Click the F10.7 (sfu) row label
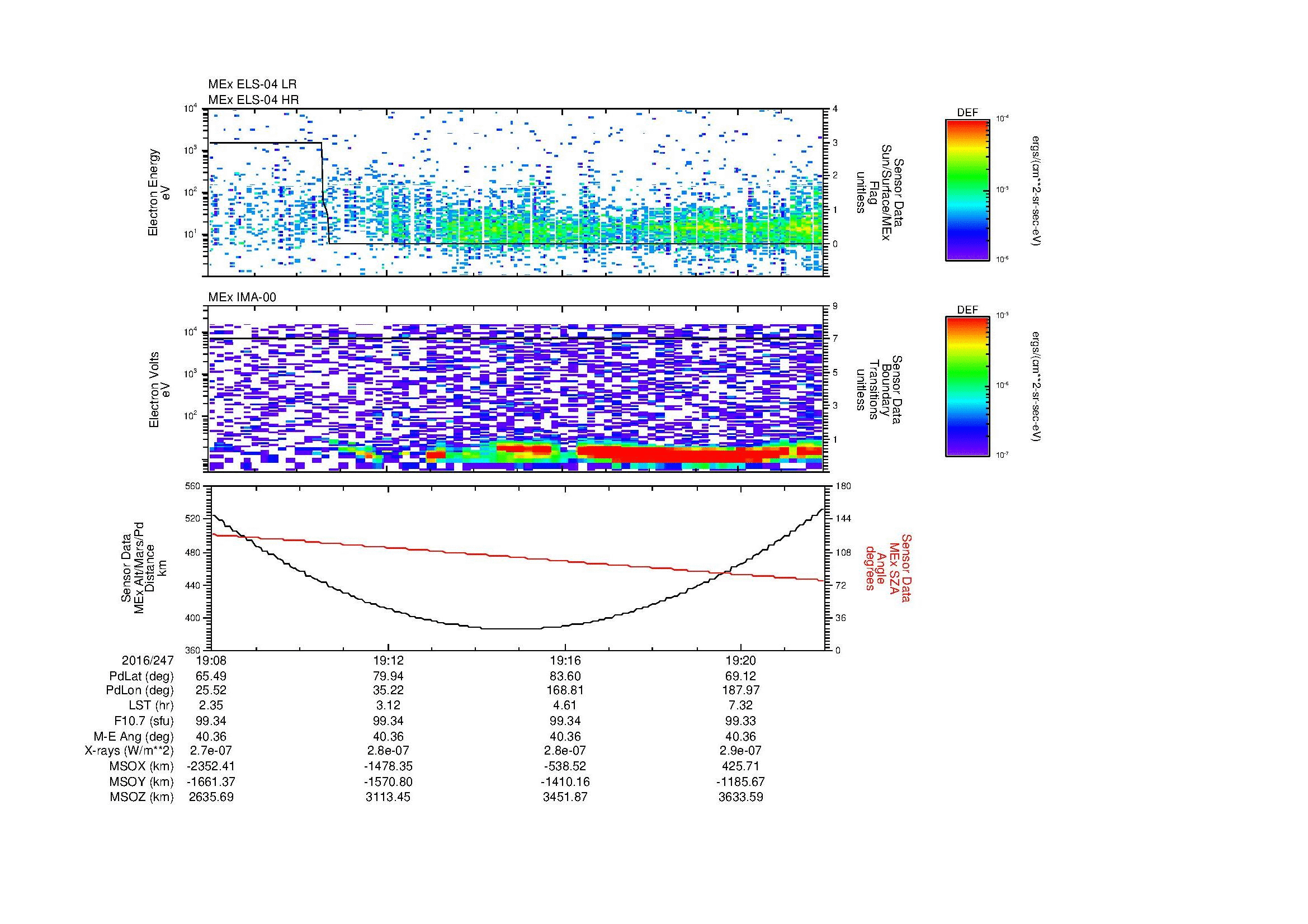Image resolution: width=1308 pixels, height=924 pixels. 144,721
